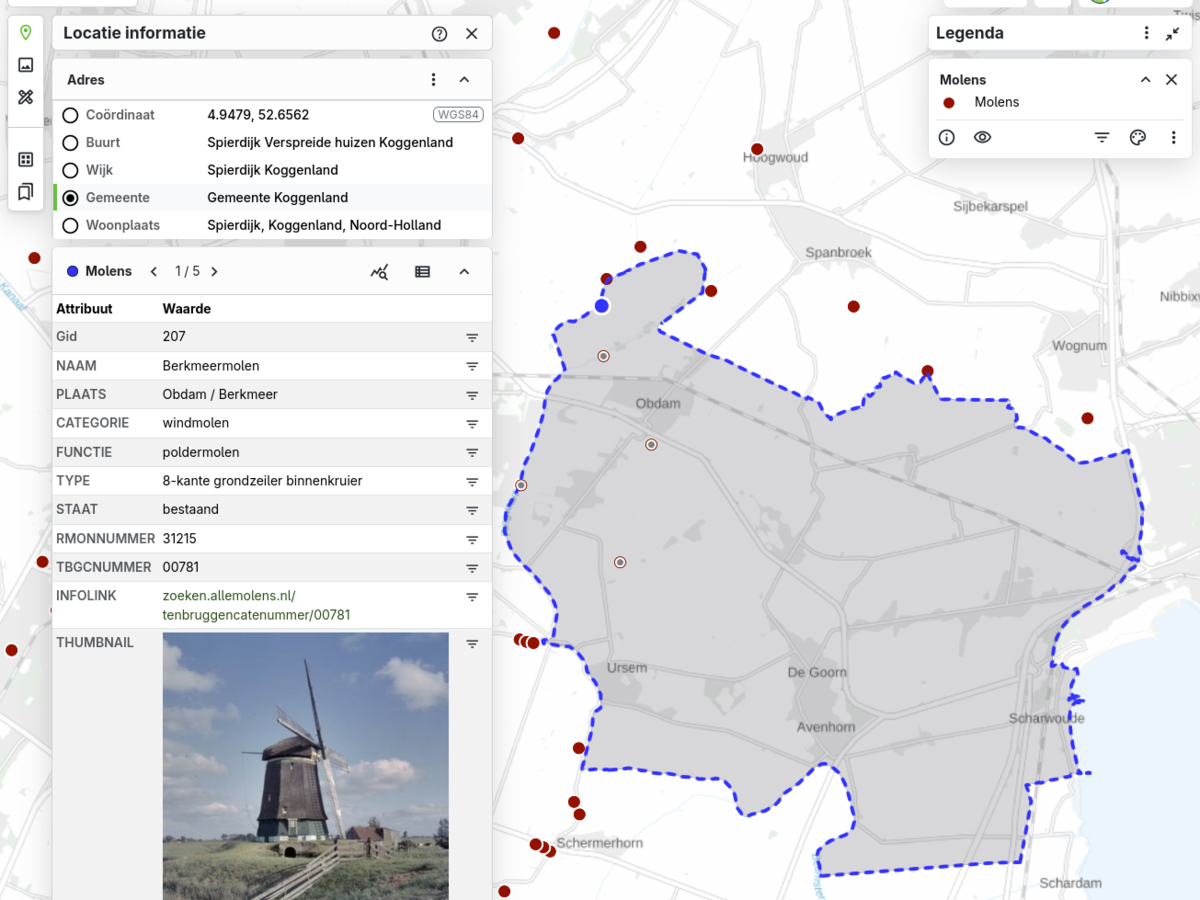The image size is (1200, 900).
Task: Click the Buurt value Spierdijk Verspreide huizen Koggenland
Action: click(330, 143)
